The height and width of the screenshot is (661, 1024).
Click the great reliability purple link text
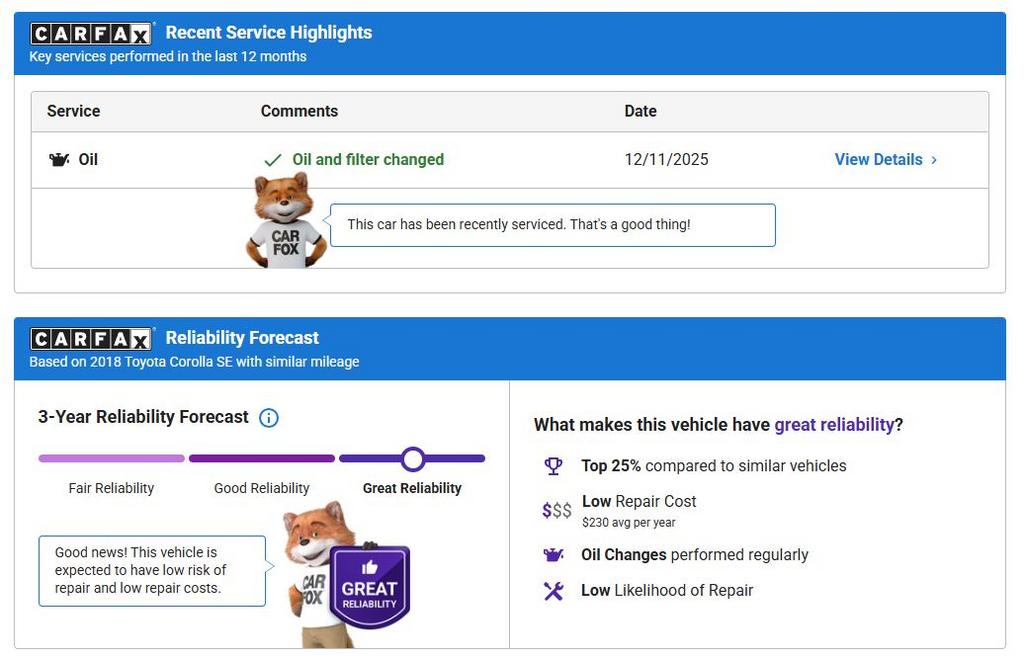tap(834, 425)
